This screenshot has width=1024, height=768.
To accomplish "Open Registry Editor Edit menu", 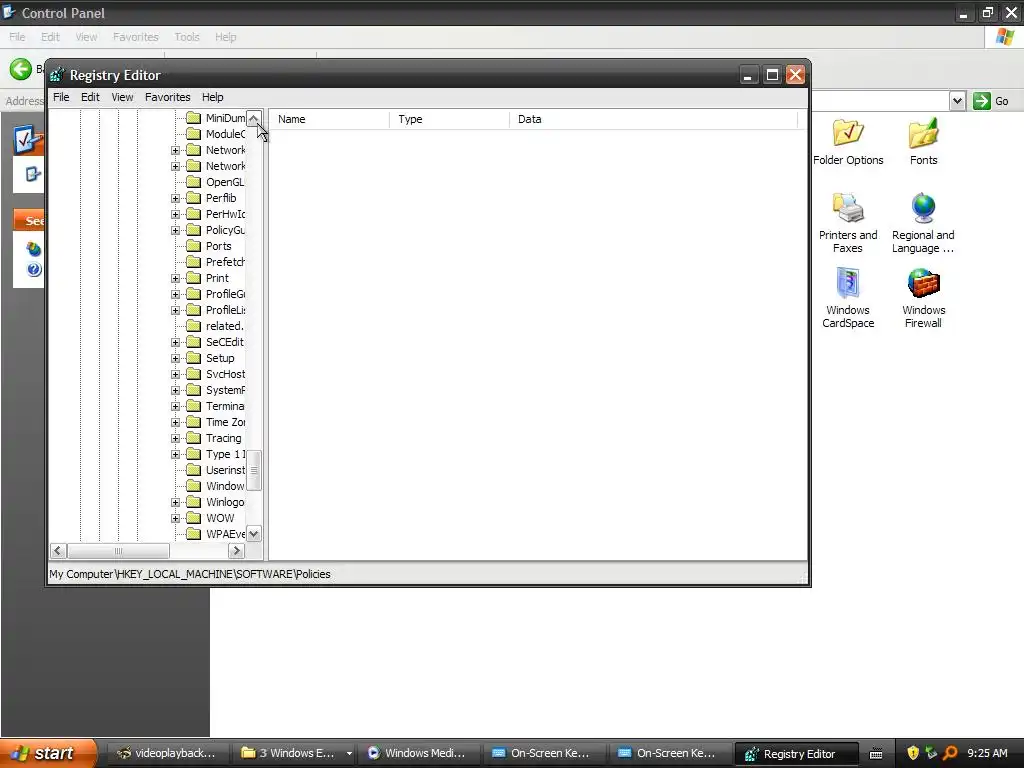I will pos(90,97).
